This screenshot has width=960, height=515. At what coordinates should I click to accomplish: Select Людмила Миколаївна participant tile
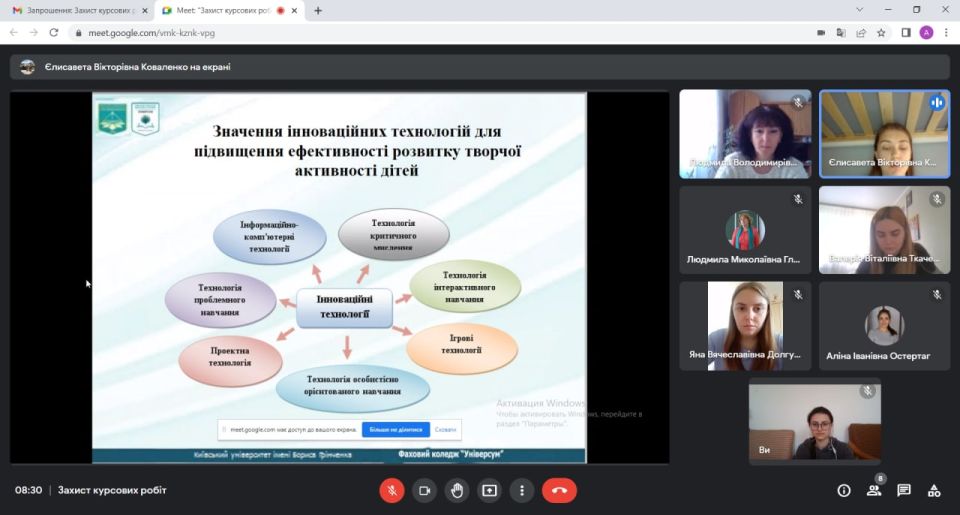pyautogui.click(x=745, y=230)
